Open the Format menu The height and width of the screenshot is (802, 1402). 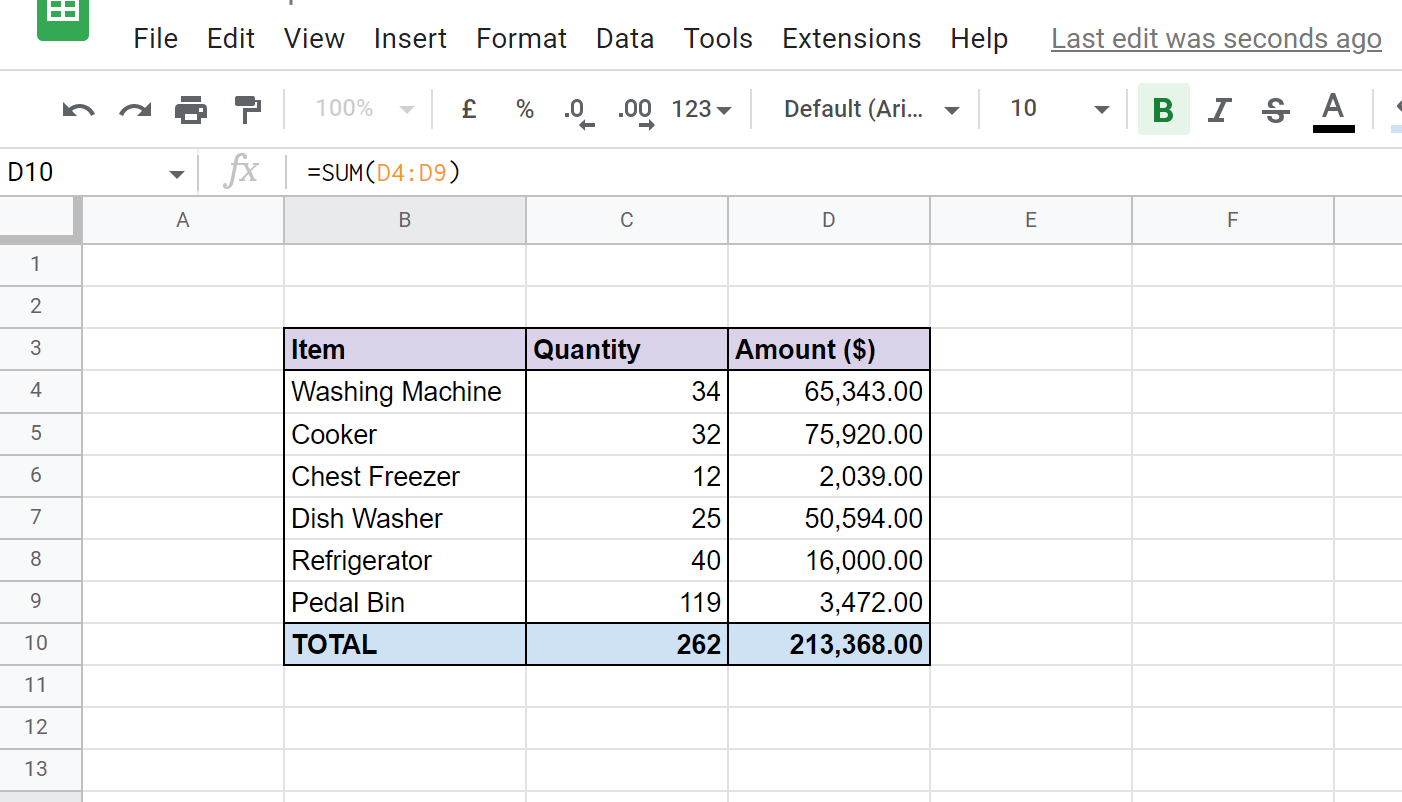[x=521, y=39]
